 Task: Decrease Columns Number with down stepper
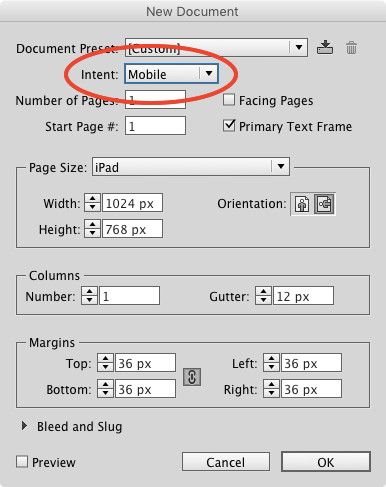pyautogui.click(x=89, y=300)
